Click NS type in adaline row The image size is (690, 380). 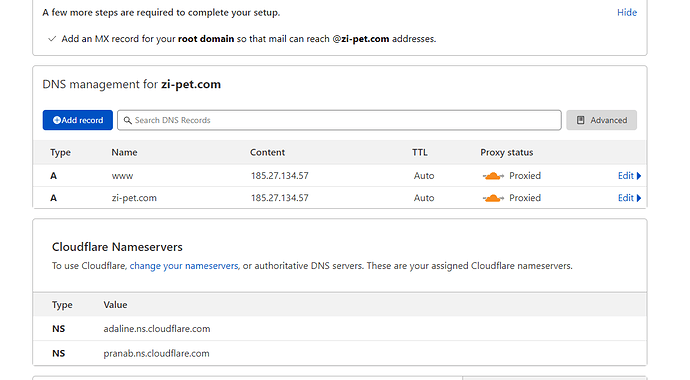[58, 329]
